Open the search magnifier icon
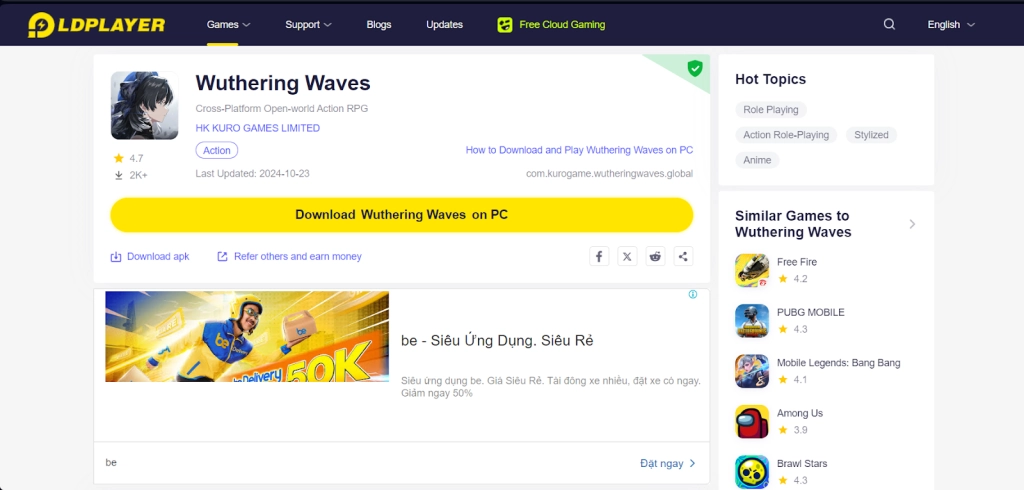This screenshot has width=1024, height=490. pos(889,24)
